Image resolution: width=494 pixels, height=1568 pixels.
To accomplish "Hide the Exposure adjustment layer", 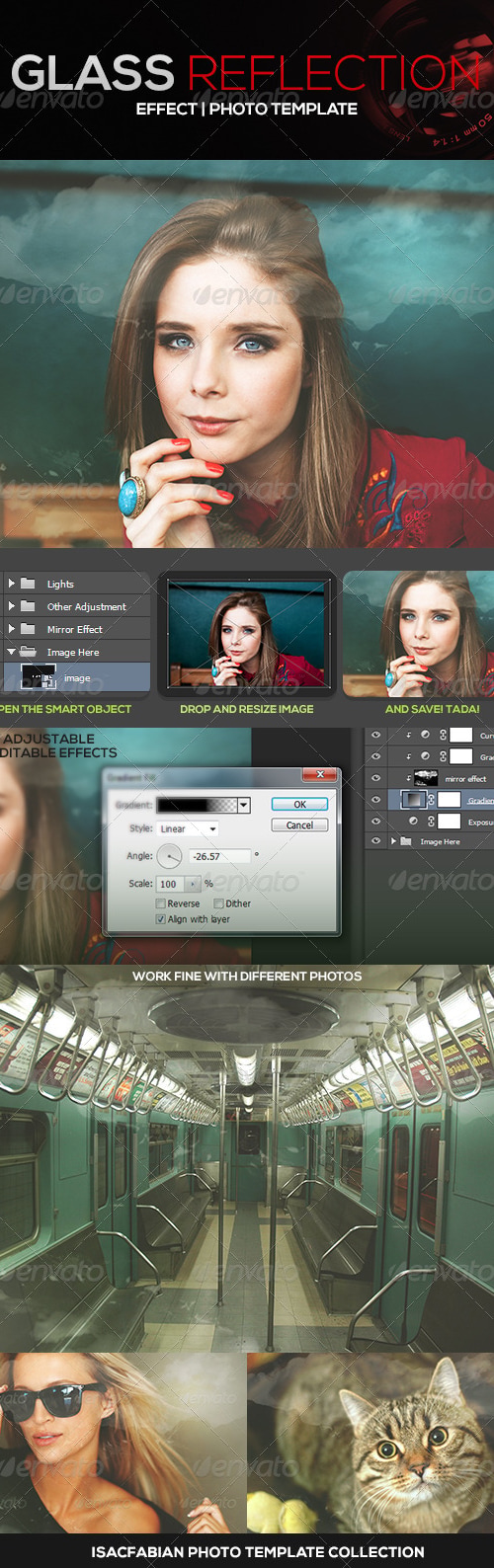I will (375, 821).
